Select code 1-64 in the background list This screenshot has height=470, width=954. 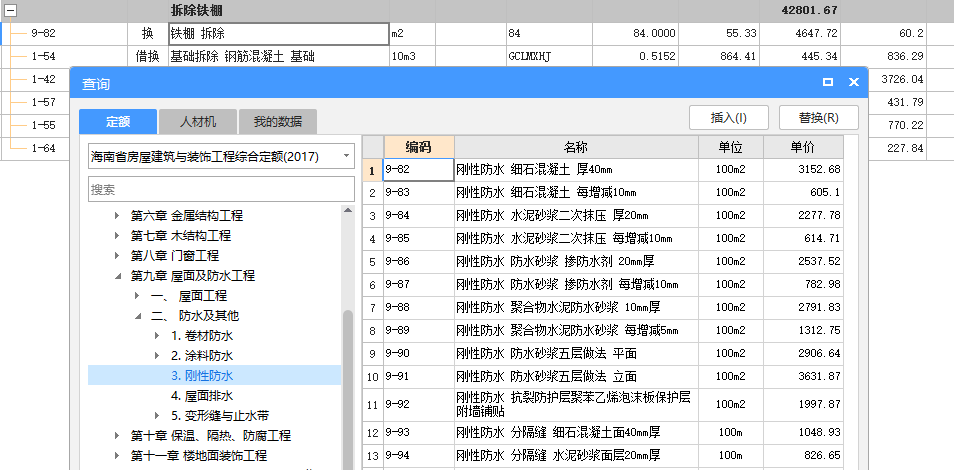[x=43, y=148]
